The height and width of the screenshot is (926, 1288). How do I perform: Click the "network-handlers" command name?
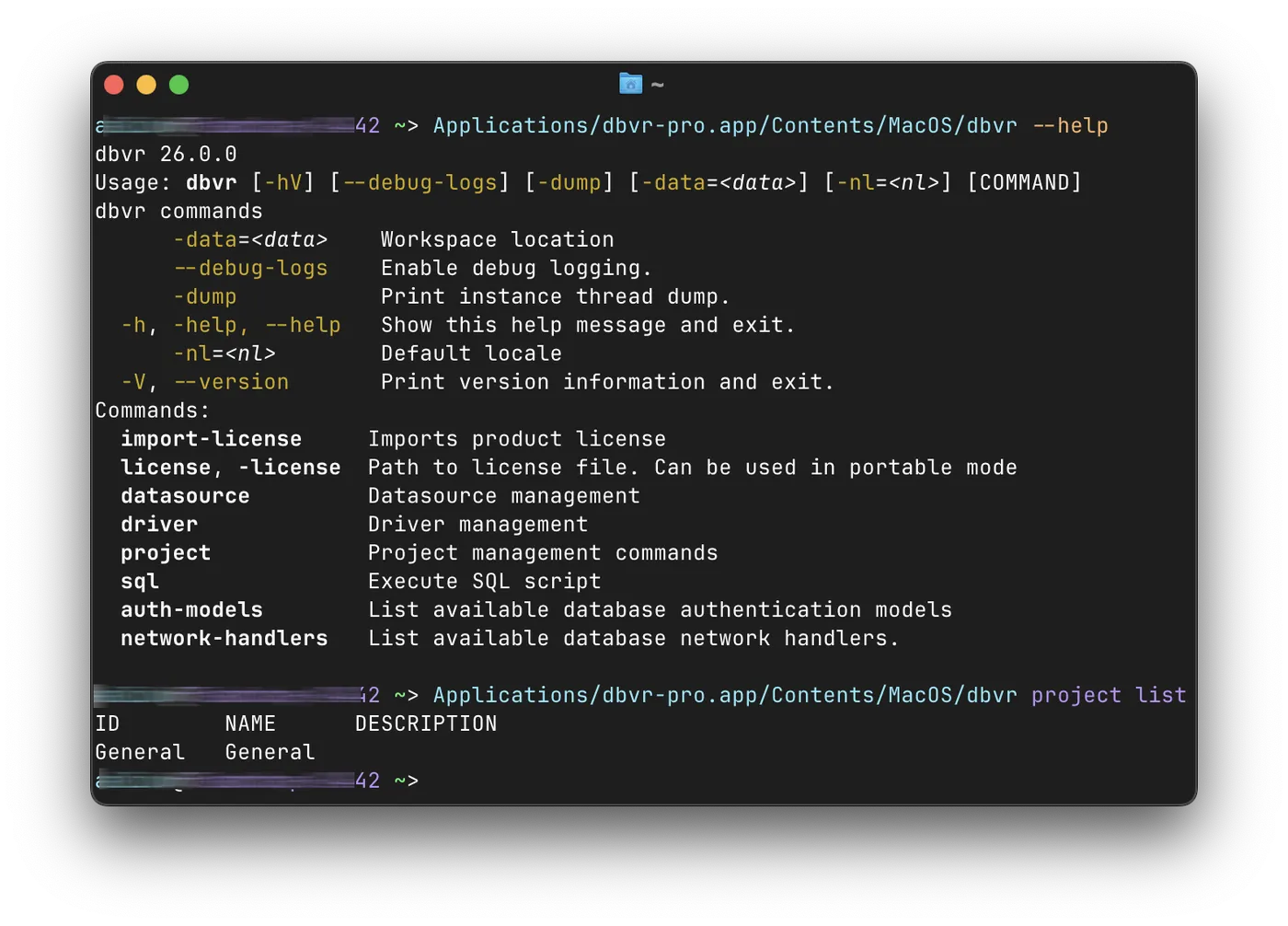click(224, 640)
